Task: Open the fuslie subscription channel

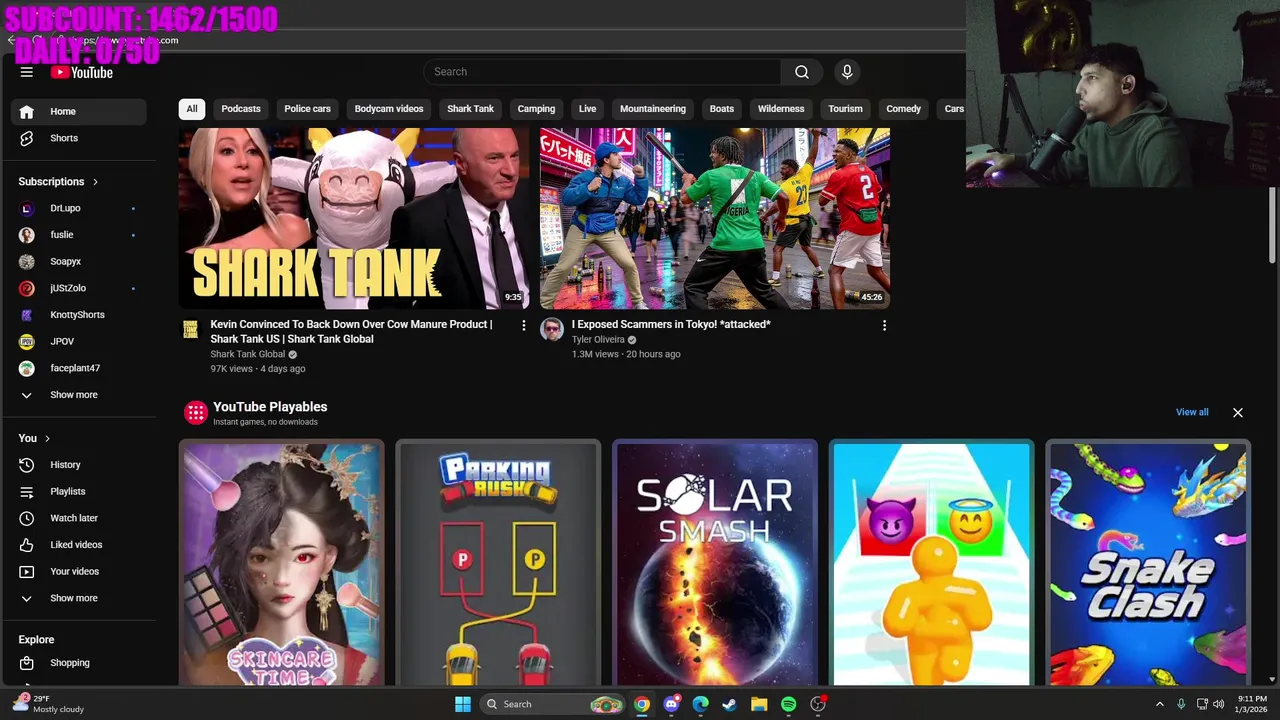Action: [x=79, y=235]
